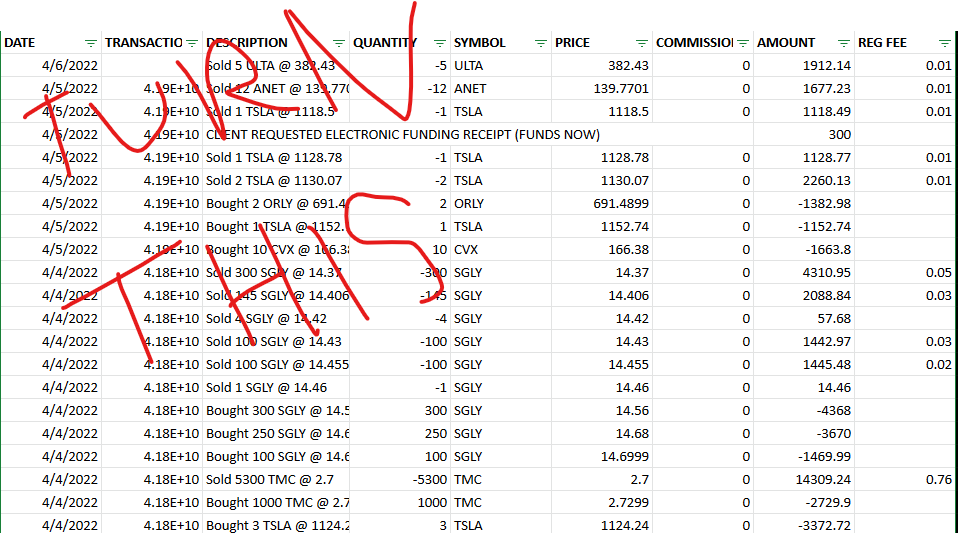Viewport: 958px width, 533px height.
Task: Select the quantity cell 300
Action: (400, 411)
